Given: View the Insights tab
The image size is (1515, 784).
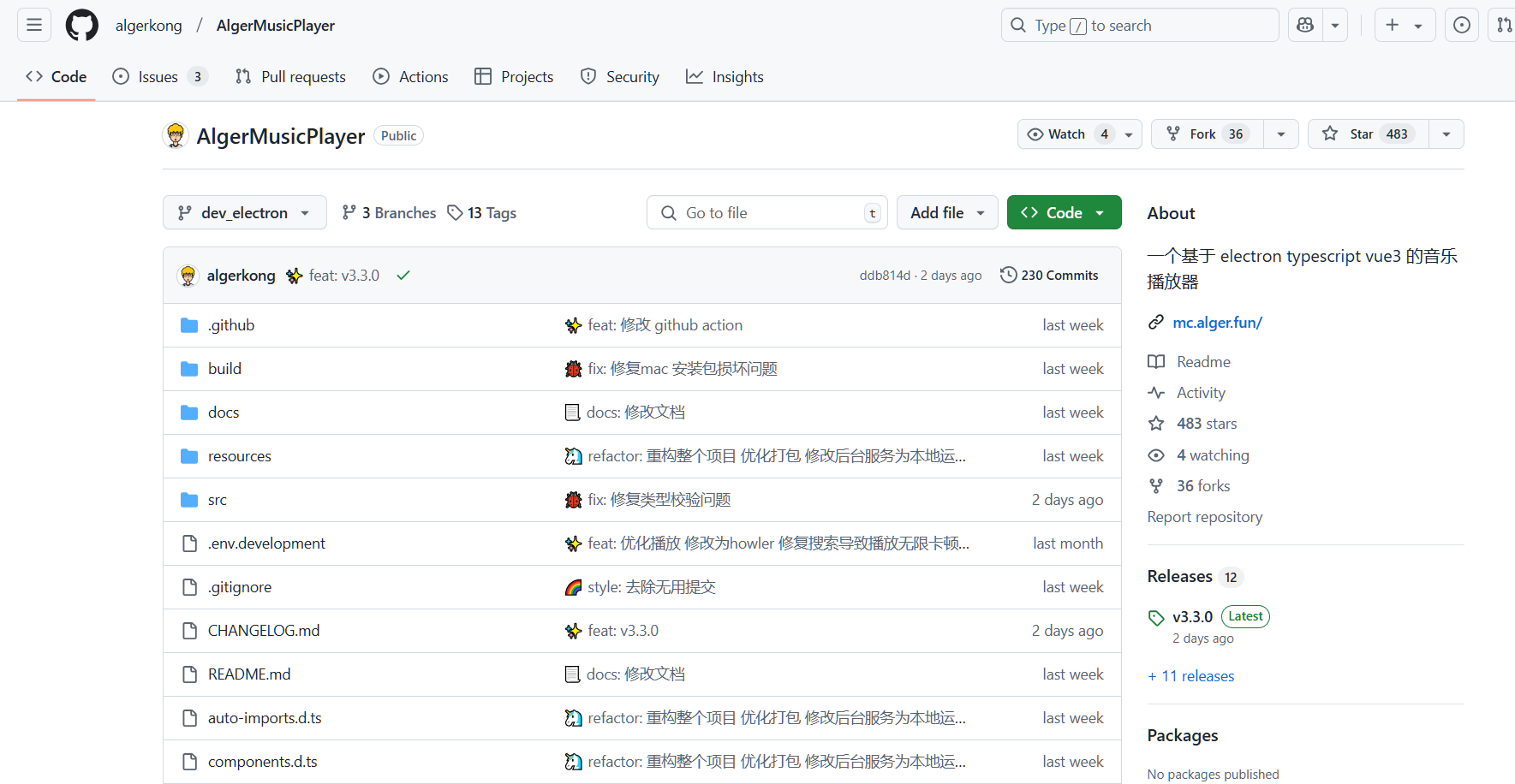Looking at the screenshot, I should (725, 77).
